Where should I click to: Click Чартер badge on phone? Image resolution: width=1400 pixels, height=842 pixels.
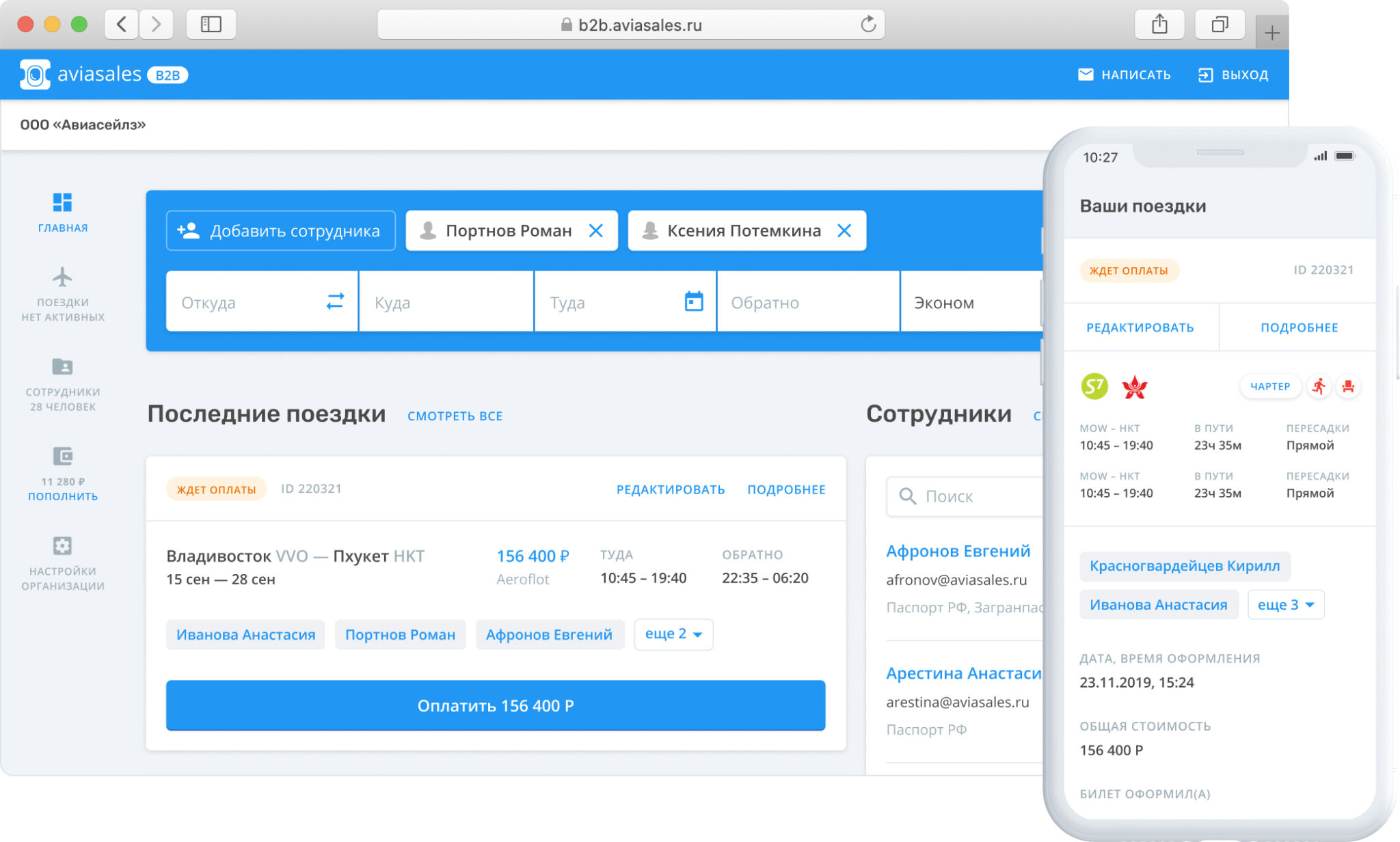(1270, 386)
